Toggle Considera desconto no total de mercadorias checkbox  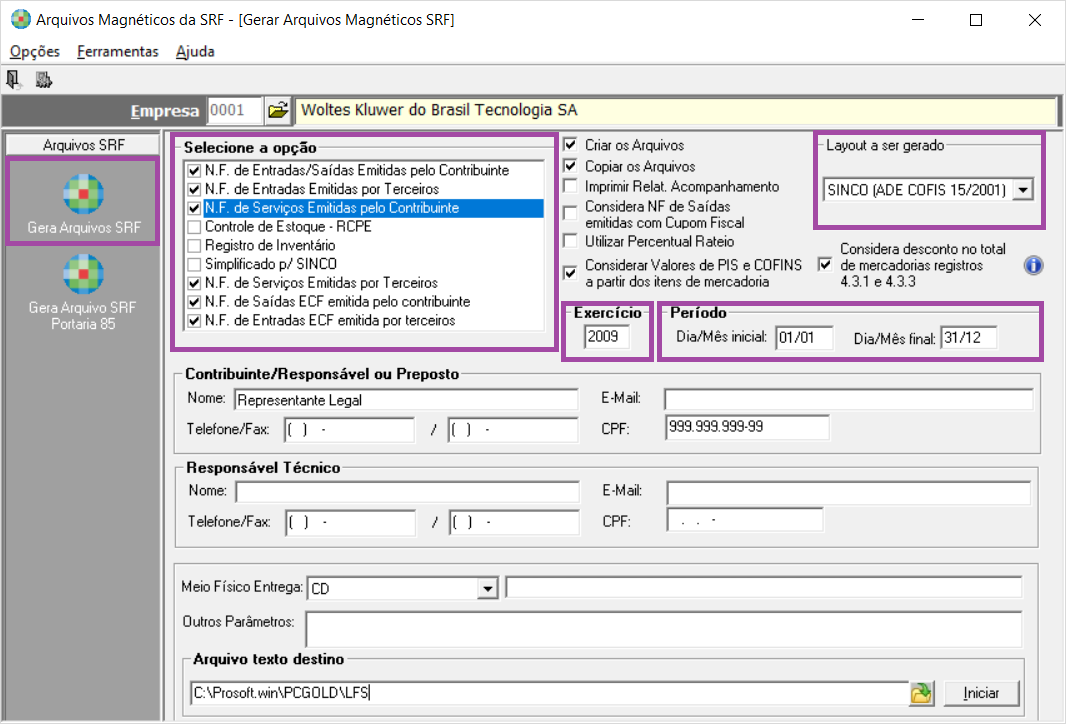point(825,264)
